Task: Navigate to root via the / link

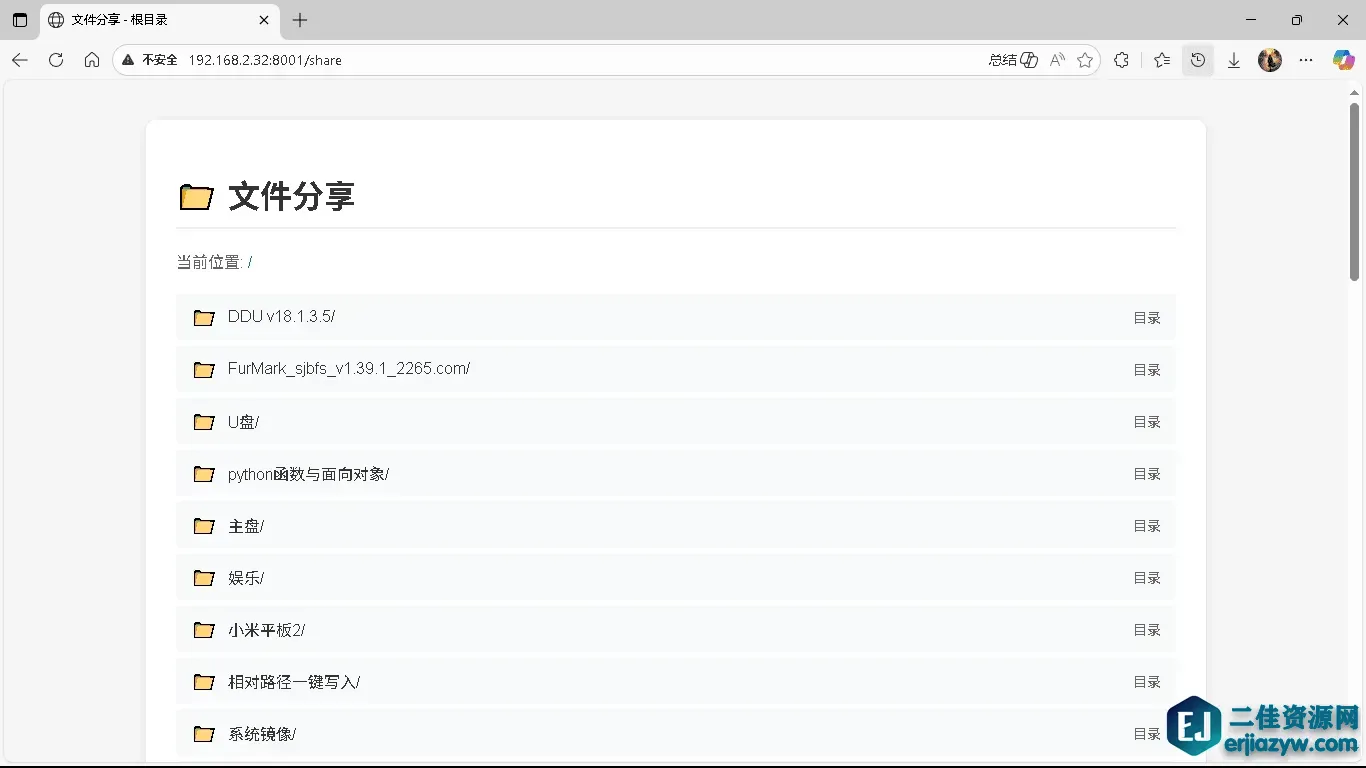Action: tap(250, 262)
